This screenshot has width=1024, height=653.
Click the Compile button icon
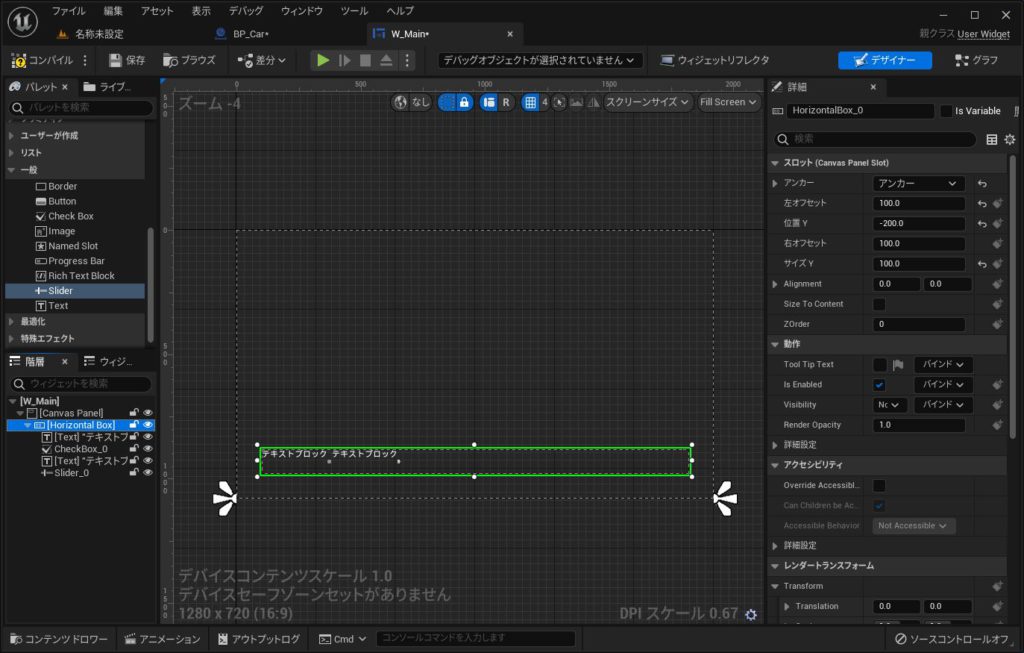tap(19, 60)
